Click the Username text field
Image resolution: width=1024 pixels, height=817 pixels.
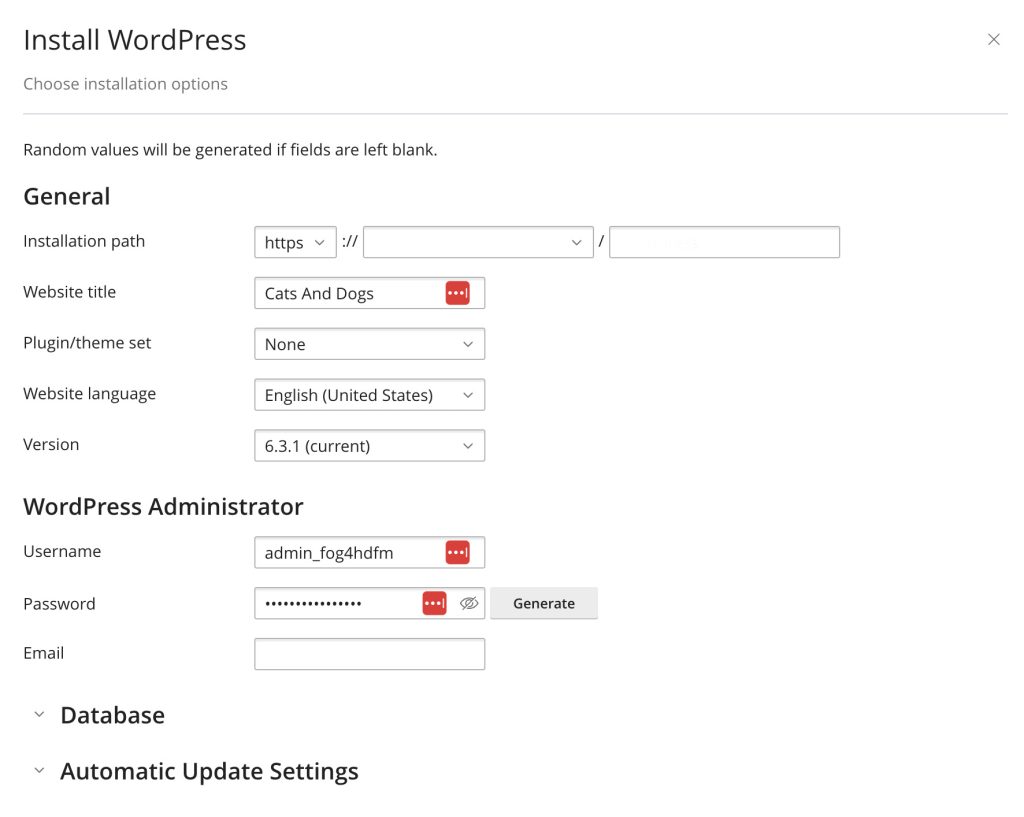345,552
